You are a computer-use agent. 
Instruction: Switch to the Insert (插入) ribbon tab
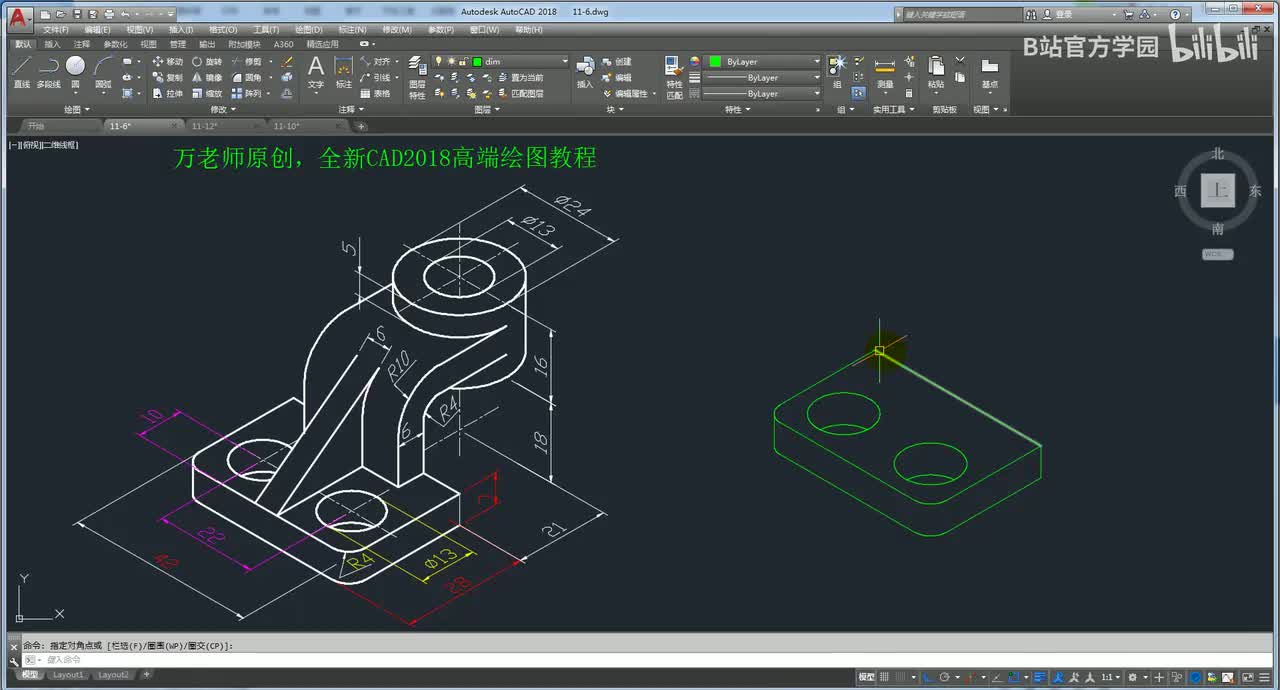click(x=52, y=44)
